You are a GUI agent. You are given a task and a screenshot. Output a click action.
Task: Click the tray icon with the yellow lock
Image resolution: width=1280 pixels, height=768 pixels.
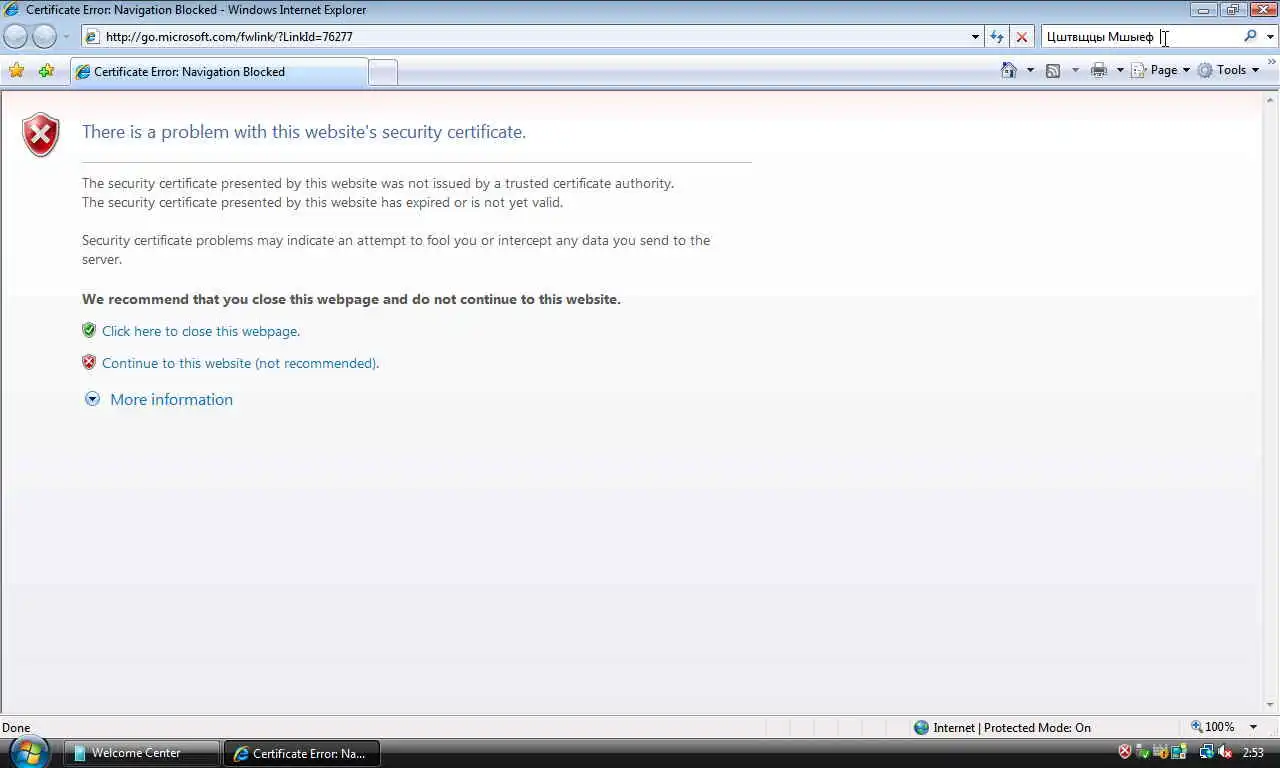pyautogui.click(x=1161, y=752)
